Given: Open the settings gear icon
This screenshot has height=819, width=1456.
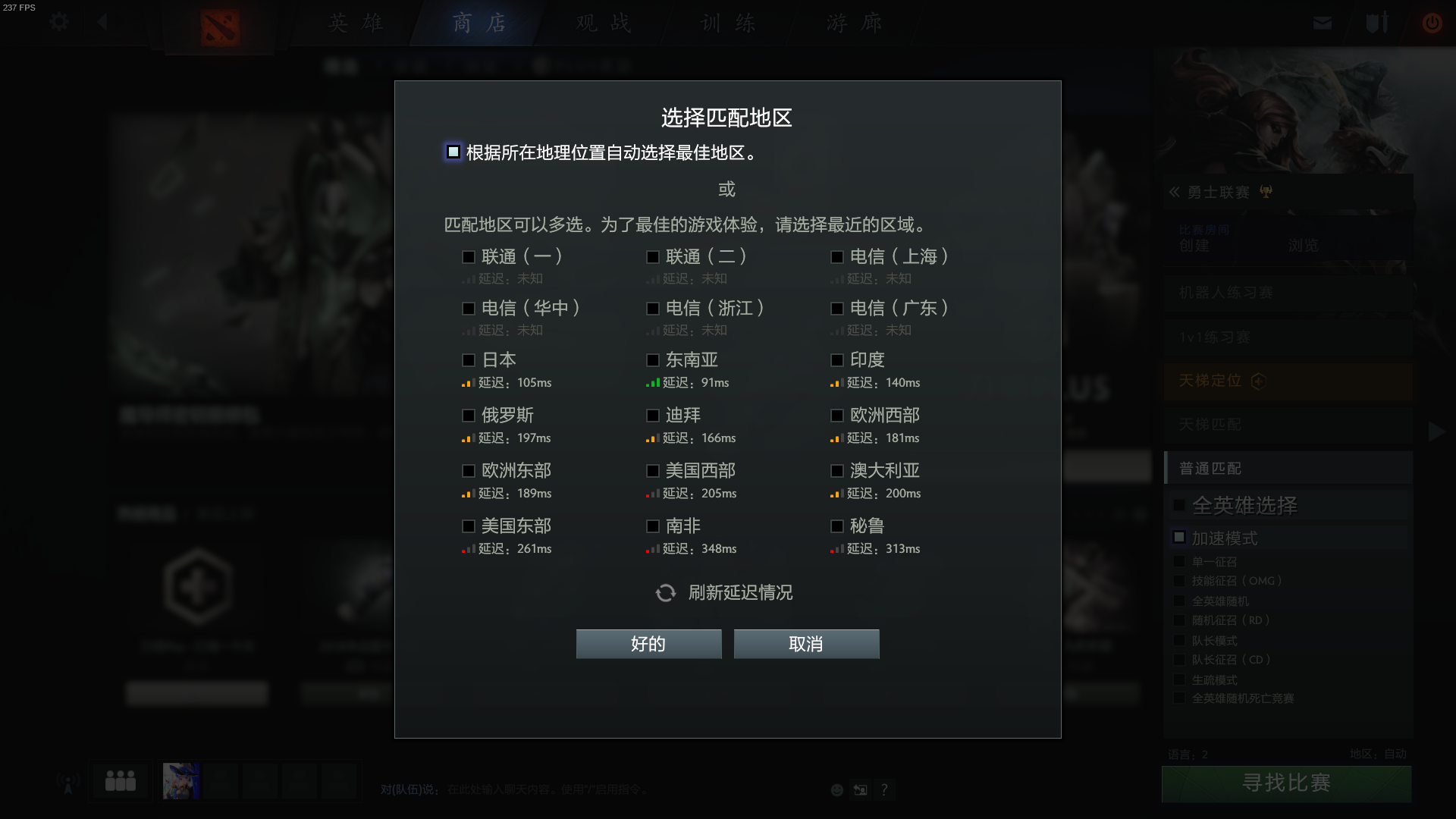Looking at the screenshot, I should 59,22.
